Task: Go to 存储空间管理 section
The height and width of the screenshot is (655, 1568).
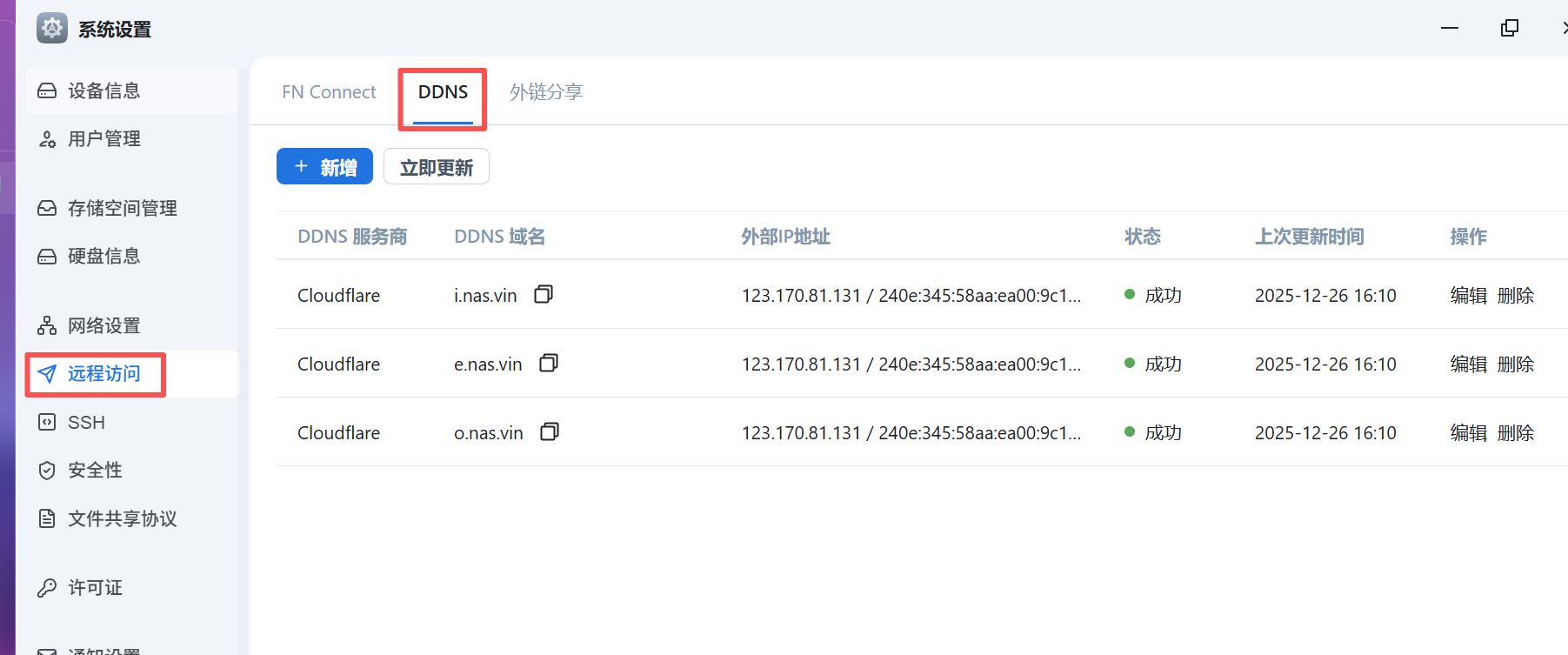Action: coord(132,208)
